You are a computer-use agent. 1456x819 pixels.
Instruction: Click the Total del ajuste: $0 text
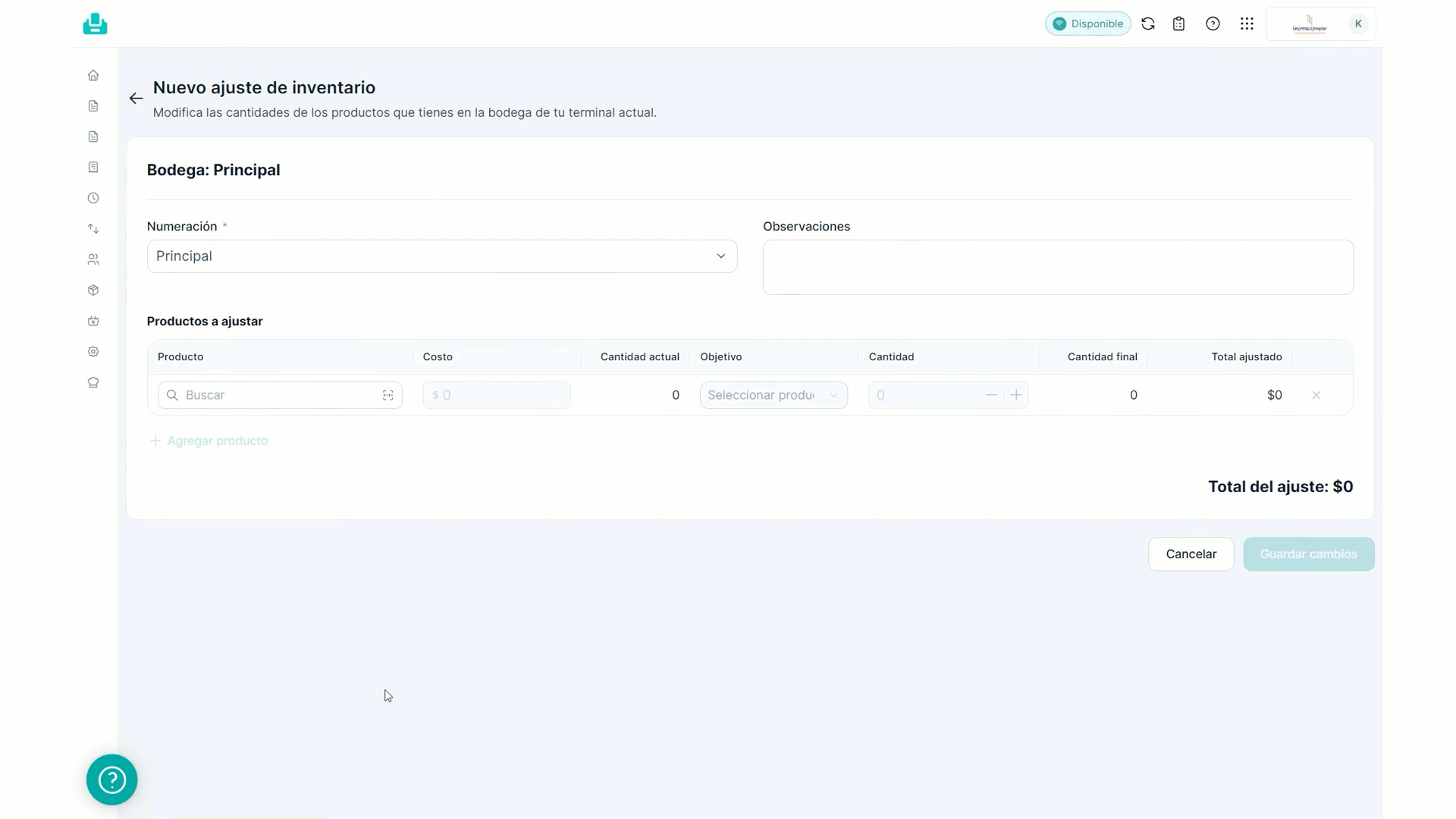(1281, 487)
